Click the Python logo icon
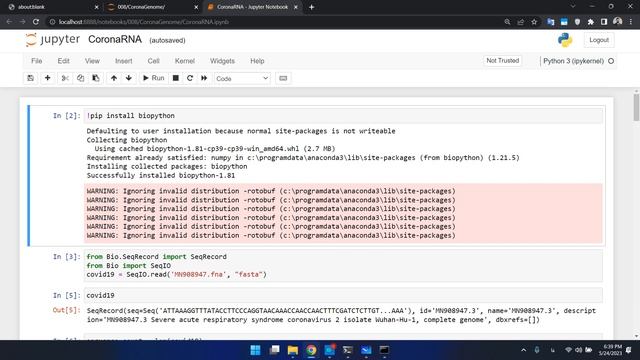The image size is (640, 360). [565, 40]
